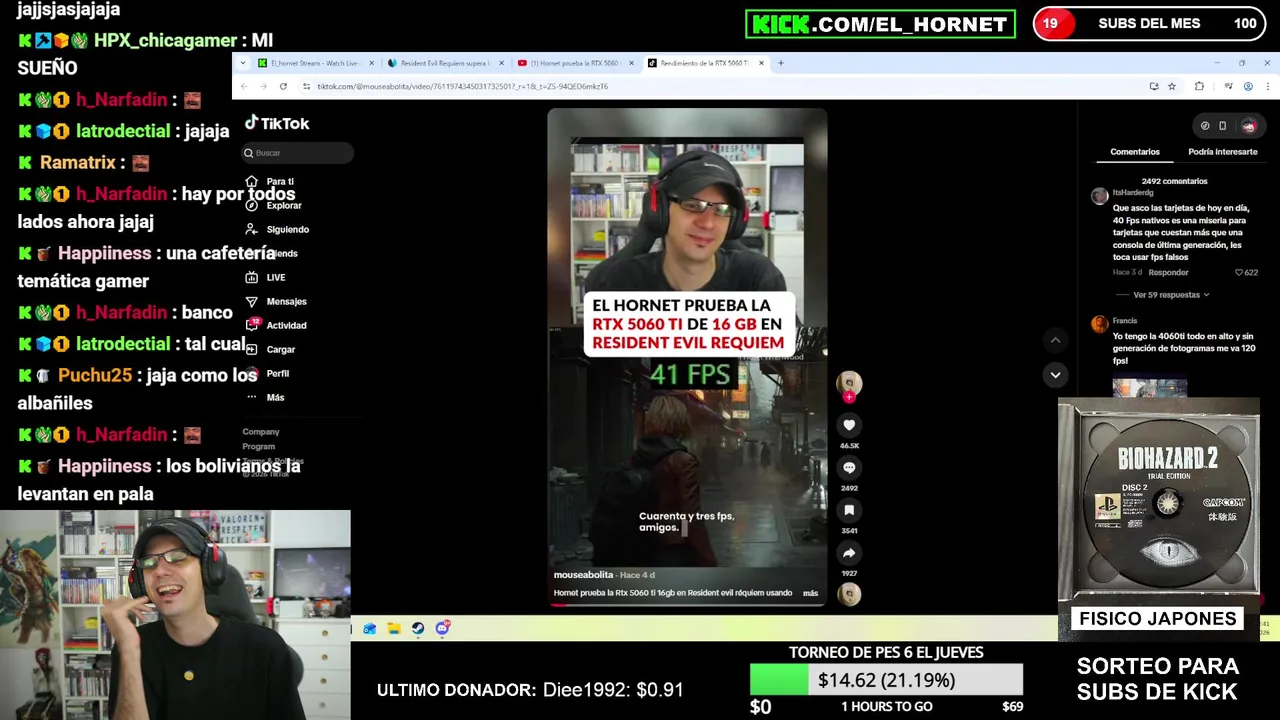Open Outlook icon on the taskbar
The image size is (1280, 720).
370,628
